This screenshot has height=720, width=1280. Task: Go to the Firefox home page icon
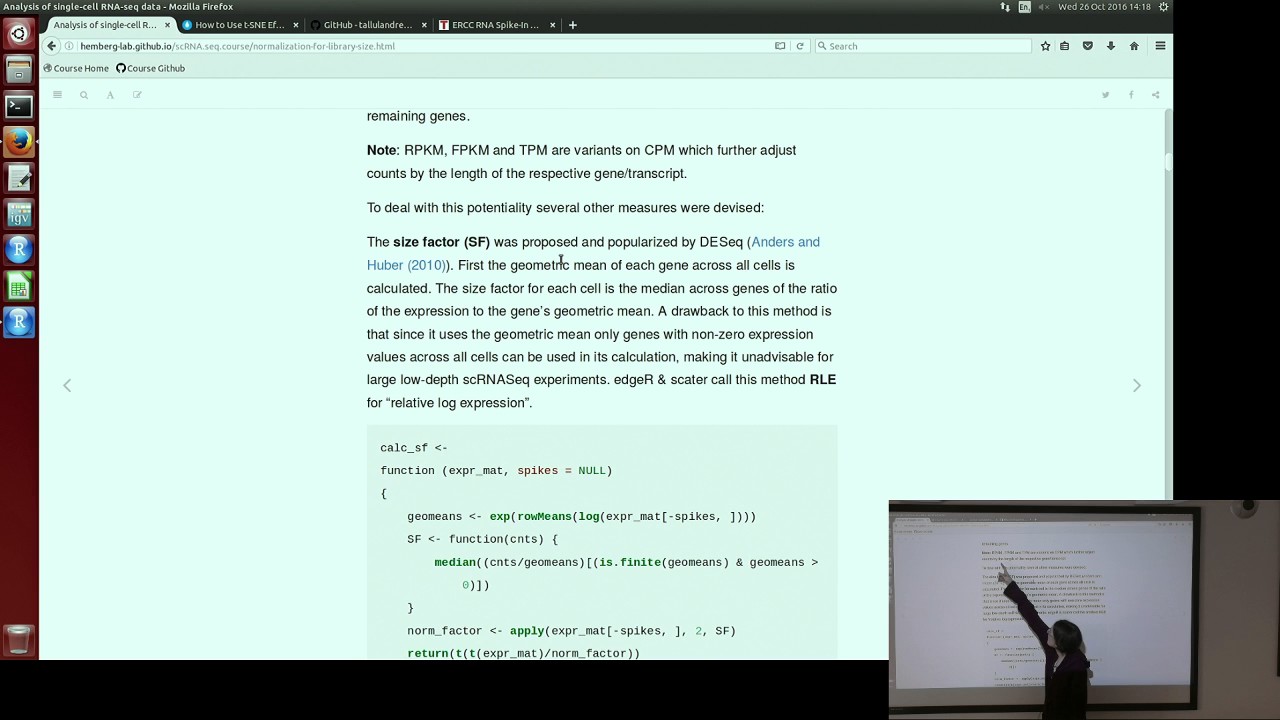pos(1134,46)
